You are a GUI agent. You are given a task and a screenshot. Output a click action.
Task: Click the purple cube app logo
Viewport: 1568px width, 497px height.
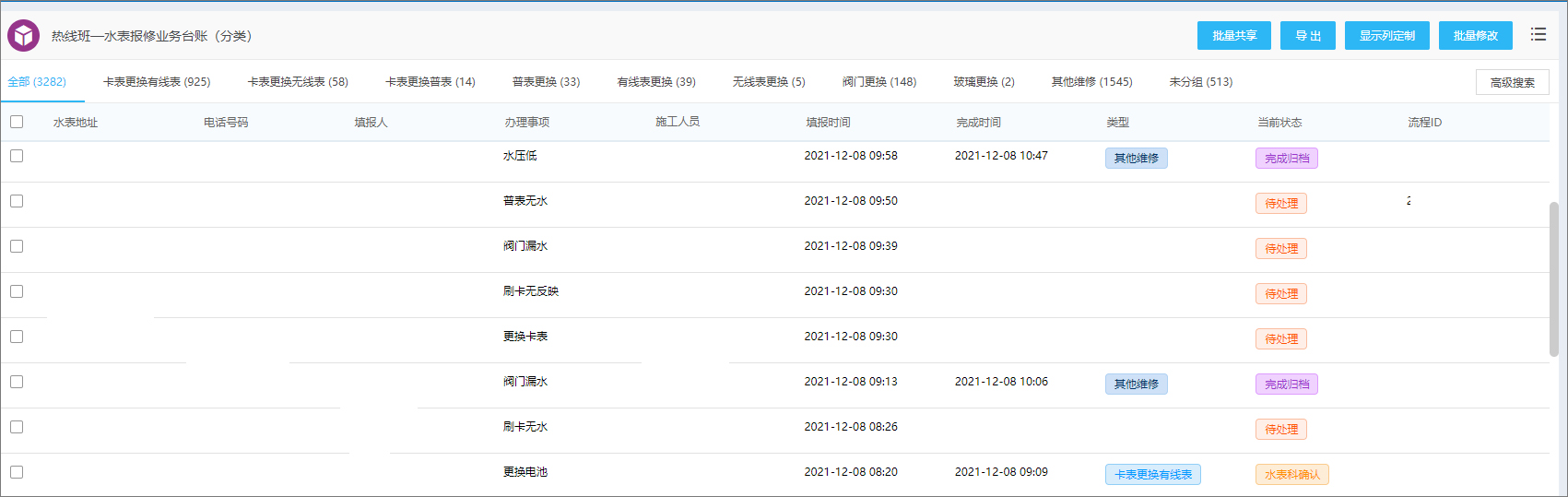pos(24,36)
